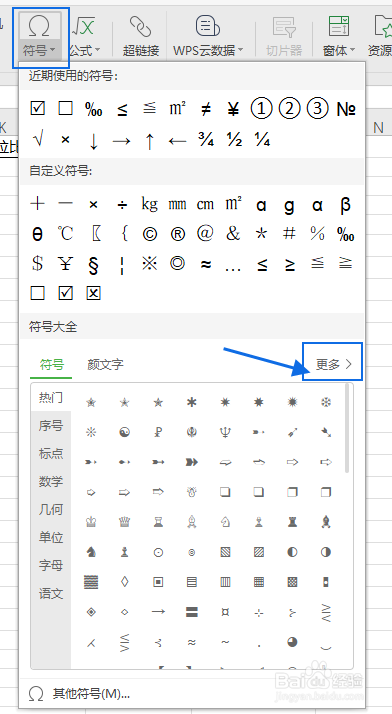Insert the → right arrow recent symbol
Screen dimensions: 392x714
(x=122, y=141)
